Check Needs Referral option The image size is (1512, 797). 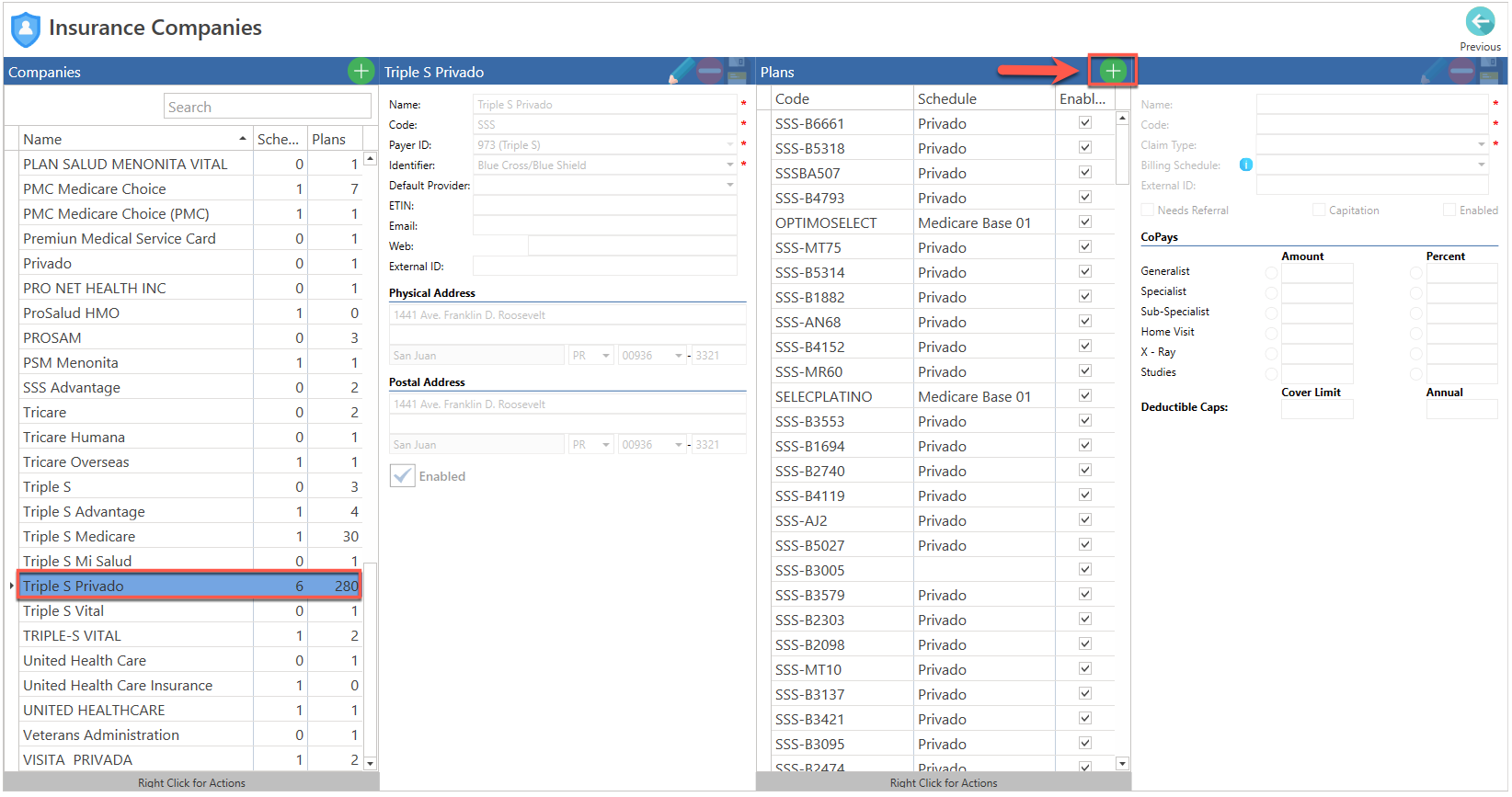[x=1147, y=211]
